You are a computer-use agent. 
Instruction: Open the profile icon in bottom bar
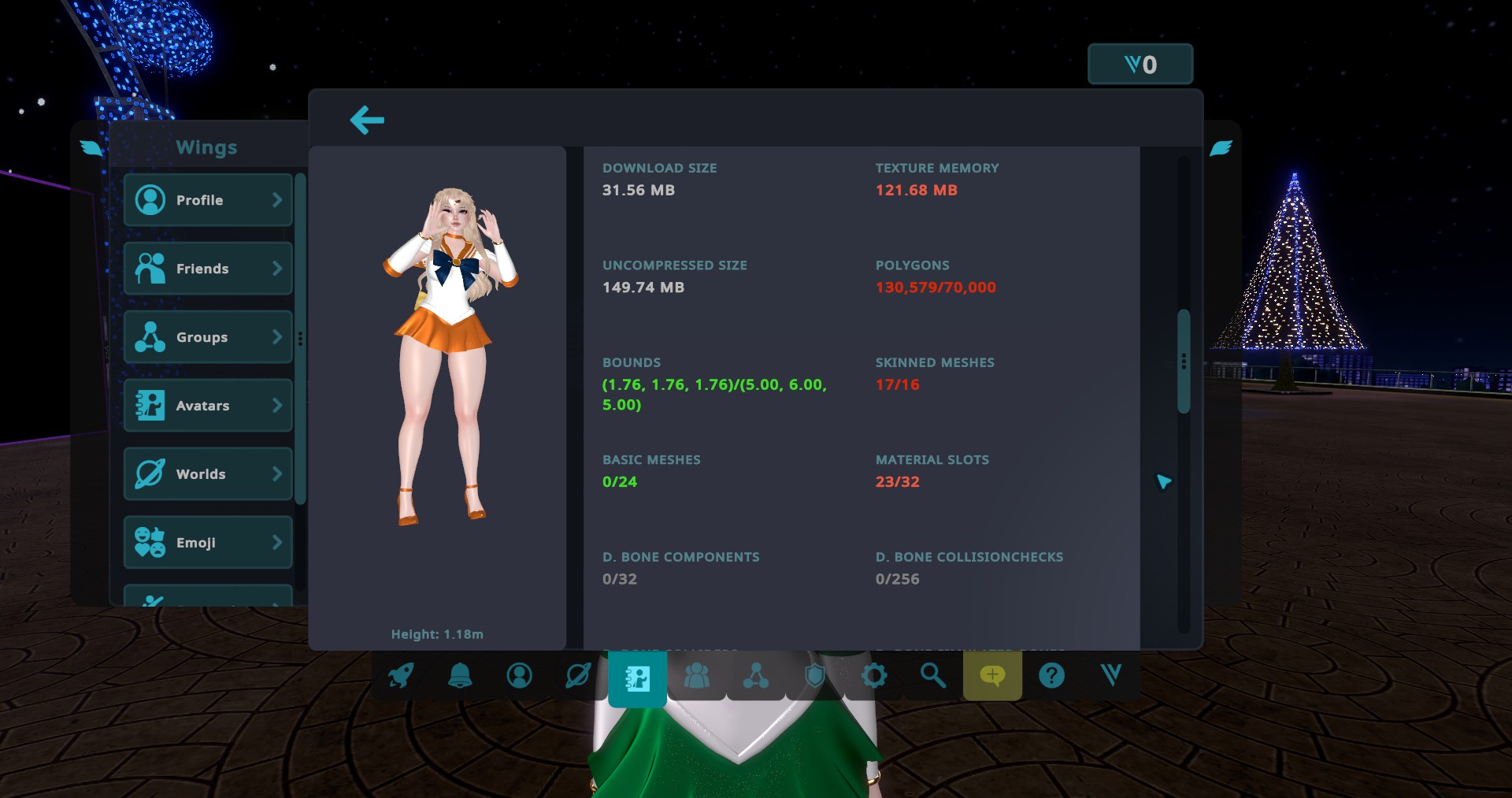click(x=519, y=675)
